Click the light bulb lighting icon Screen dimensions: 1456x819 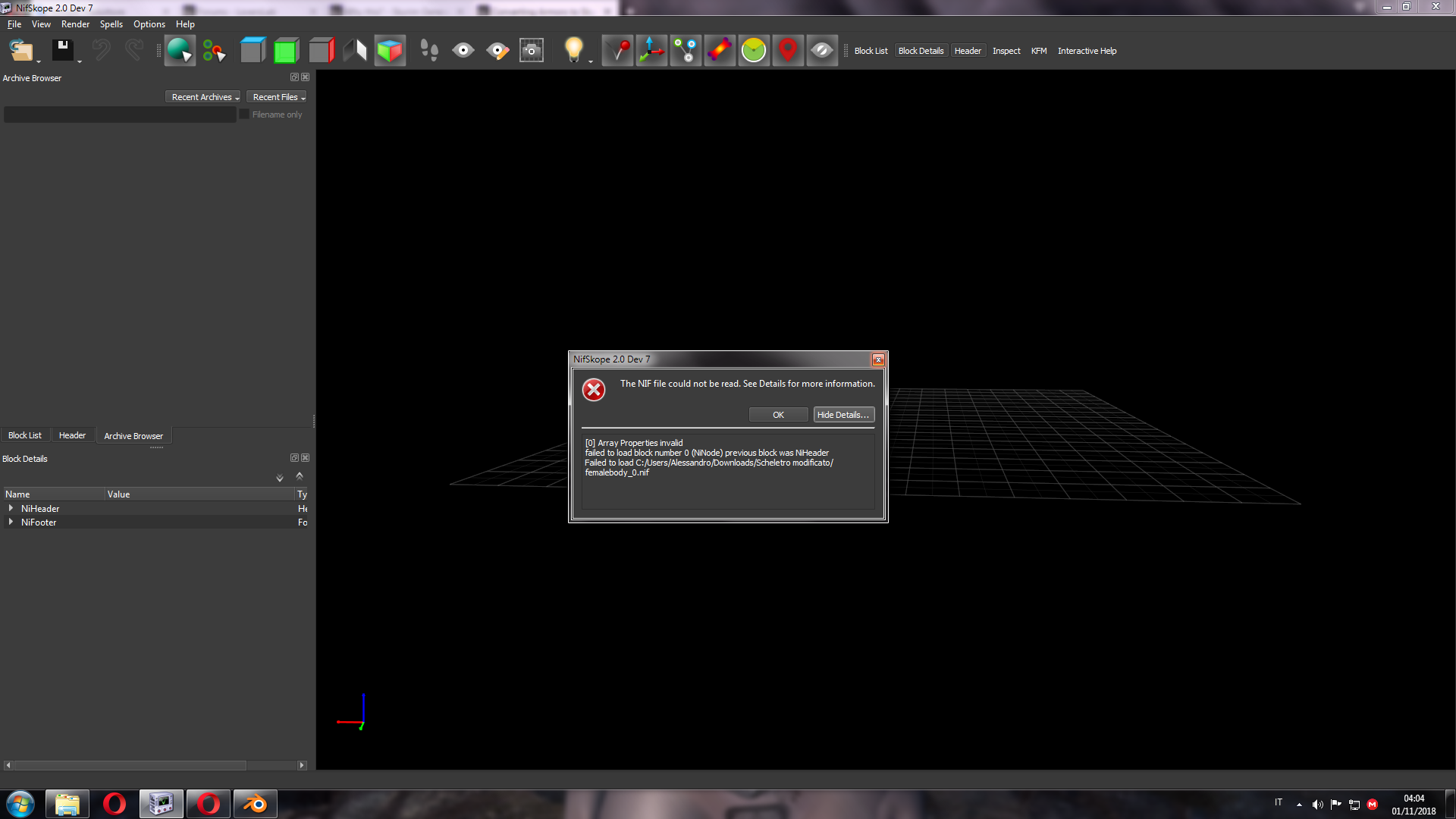(574, 51)
